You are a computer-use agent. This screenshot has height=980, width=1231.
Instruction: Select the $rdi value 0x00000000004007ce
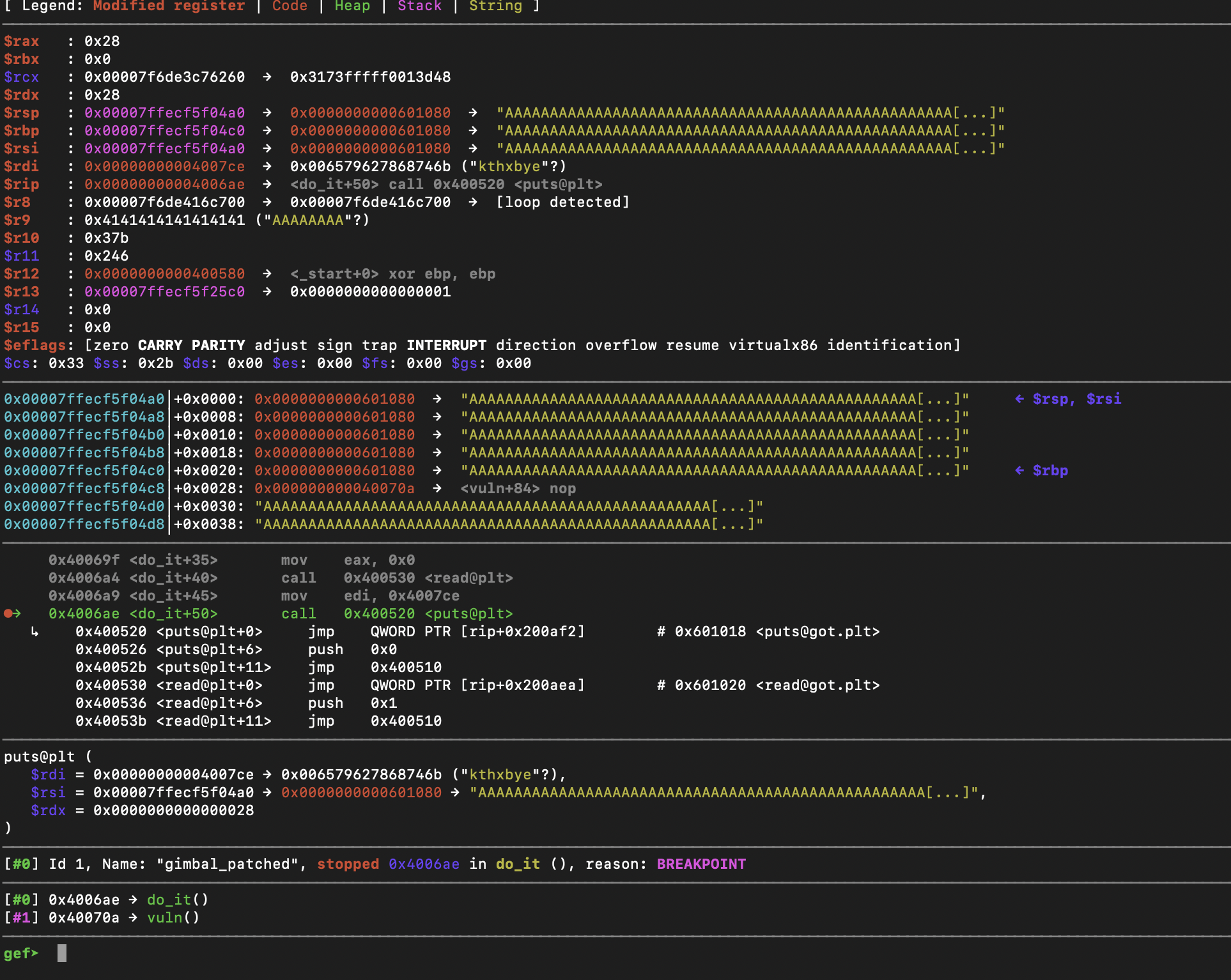point(164,166)
